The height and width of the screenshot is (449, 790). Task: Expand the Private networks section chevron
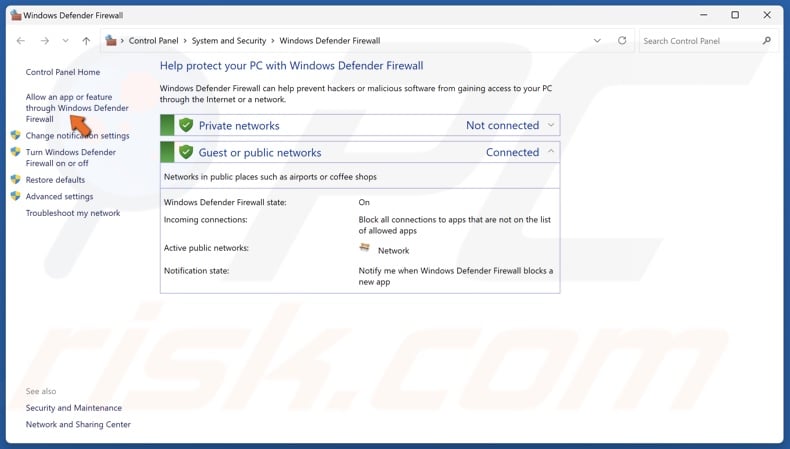click(551, 125)
